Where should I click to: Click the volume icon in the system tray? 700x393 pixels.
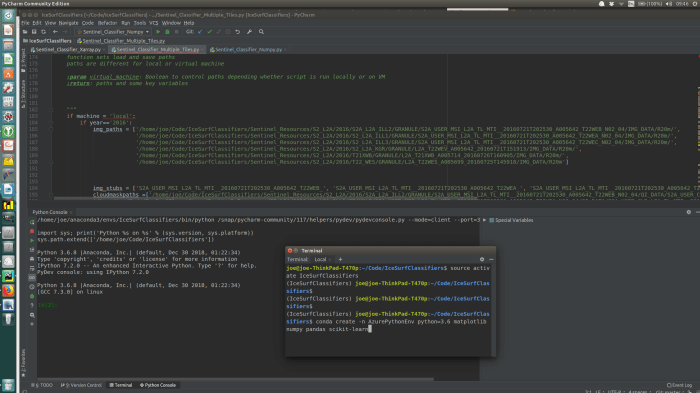pos(669,4)
